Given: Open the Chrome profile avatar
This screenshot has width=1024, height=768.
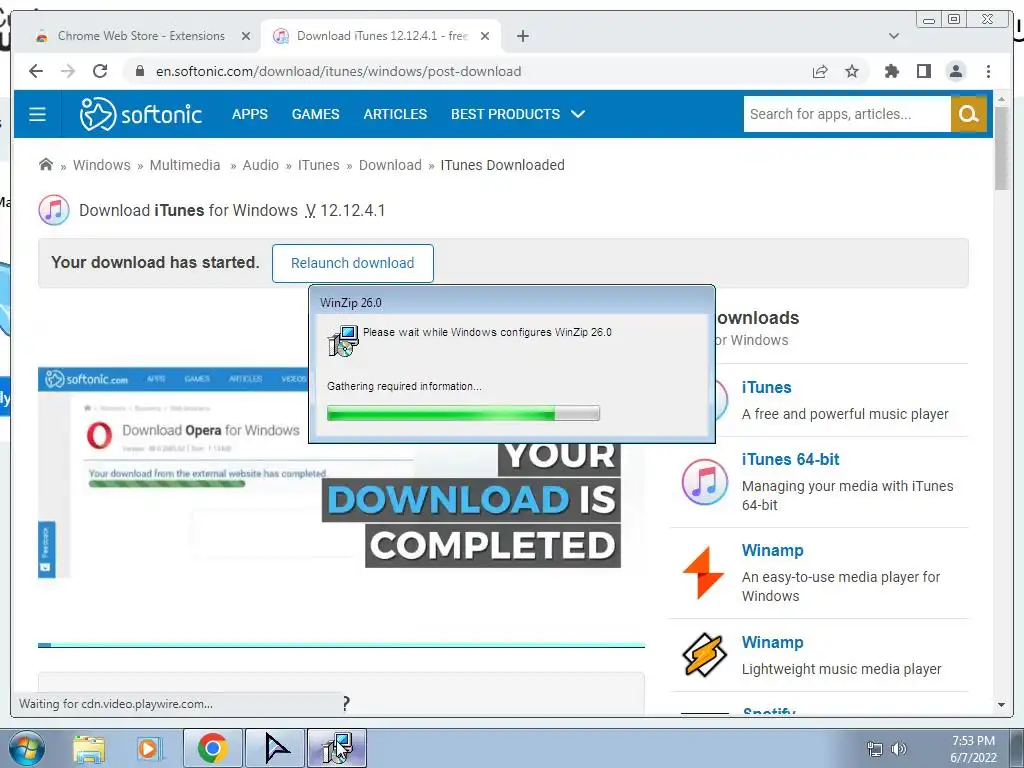Looking at the screenshot, I should pos(956,71).
